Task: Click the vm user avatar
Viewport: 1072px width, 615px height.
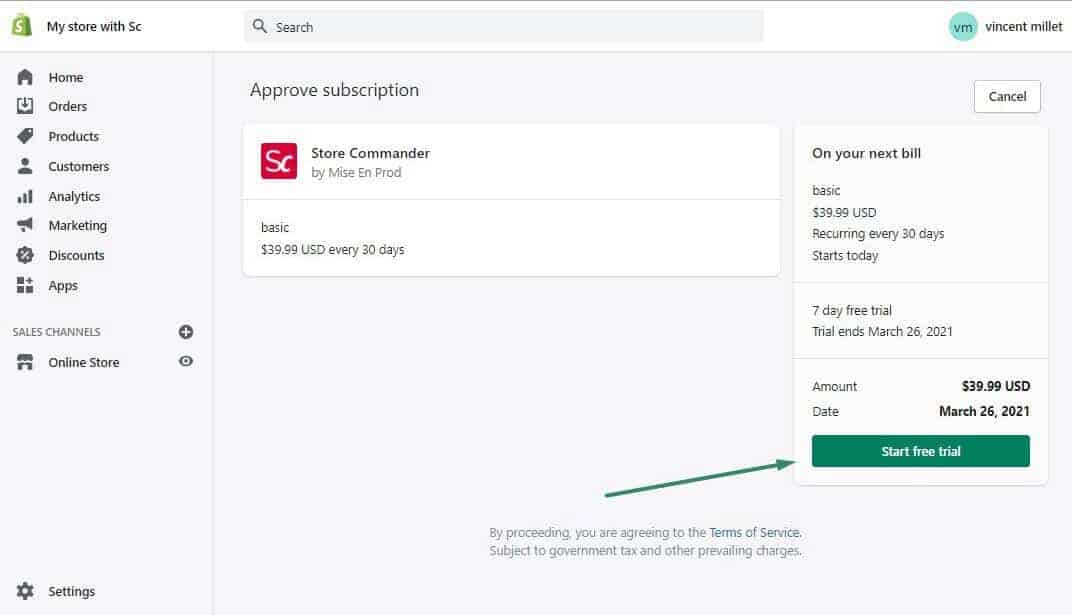Action: tap(963, 27)
